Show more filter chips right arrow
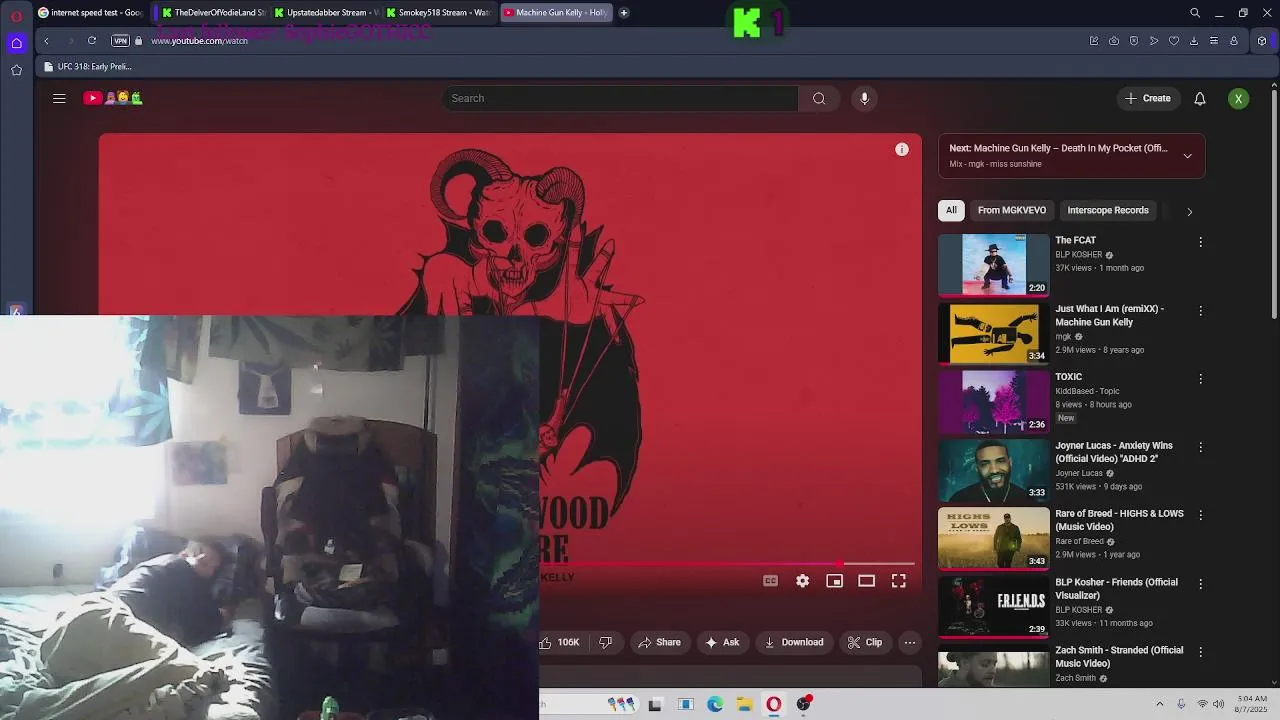1280x720 pixels. (x=1189, y=211)
